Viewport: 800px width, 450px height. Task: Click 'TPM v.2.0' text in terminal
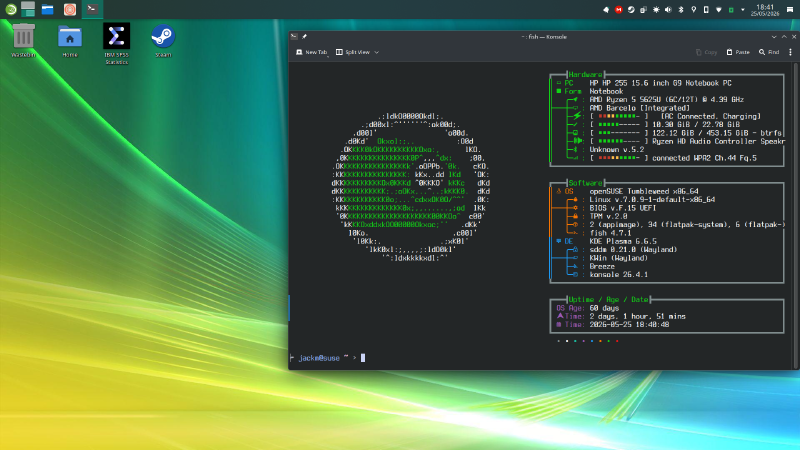[608, 216]
